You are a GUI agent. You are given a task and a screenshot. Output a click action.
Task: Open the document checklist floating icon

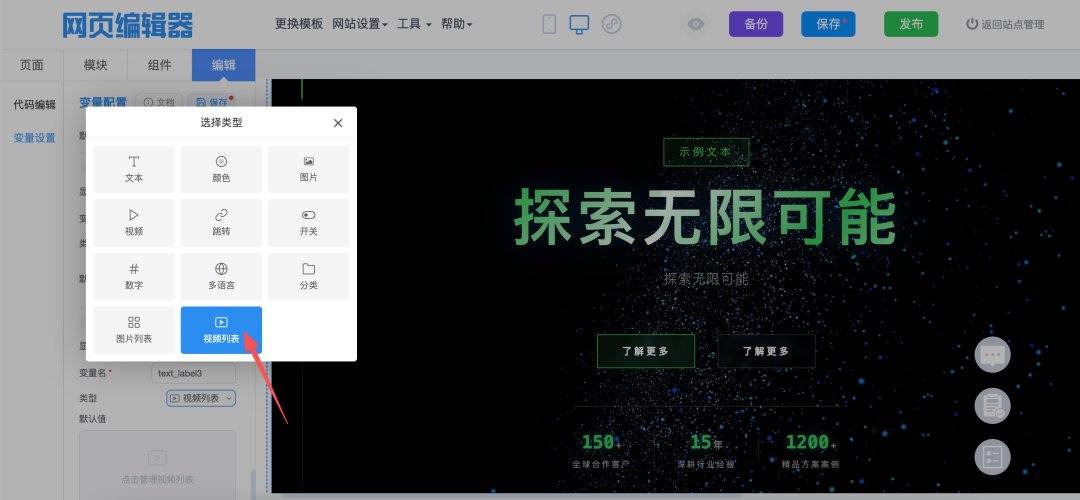click(992, 406)
